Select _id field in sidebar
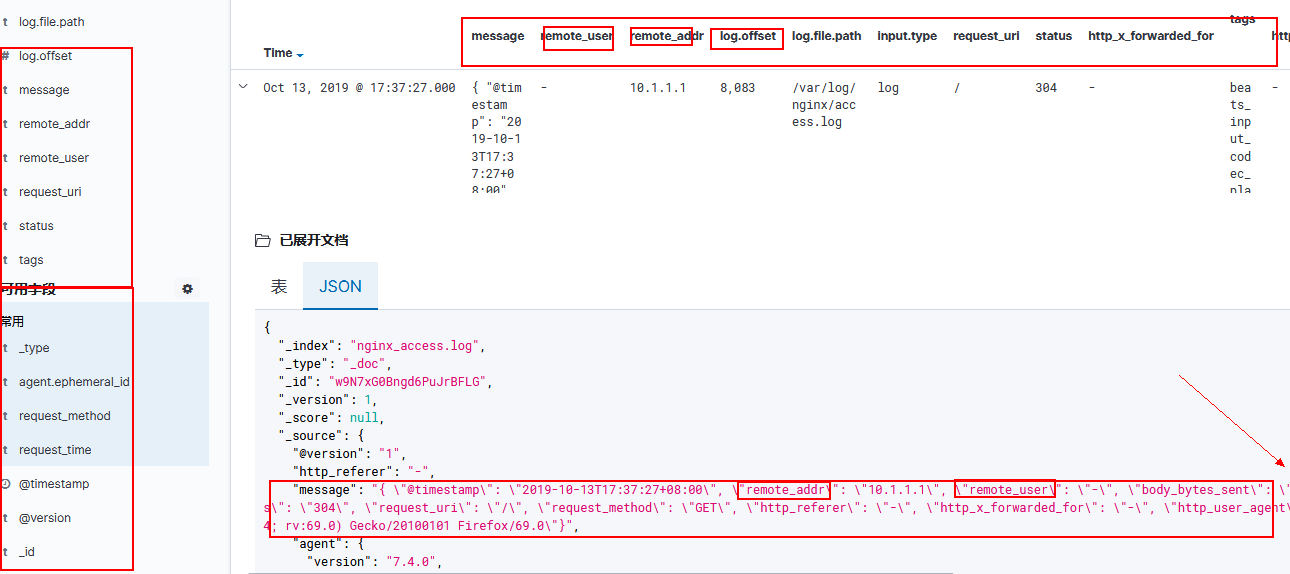This screenshot has width=1290, height=574. click(28, 552)
